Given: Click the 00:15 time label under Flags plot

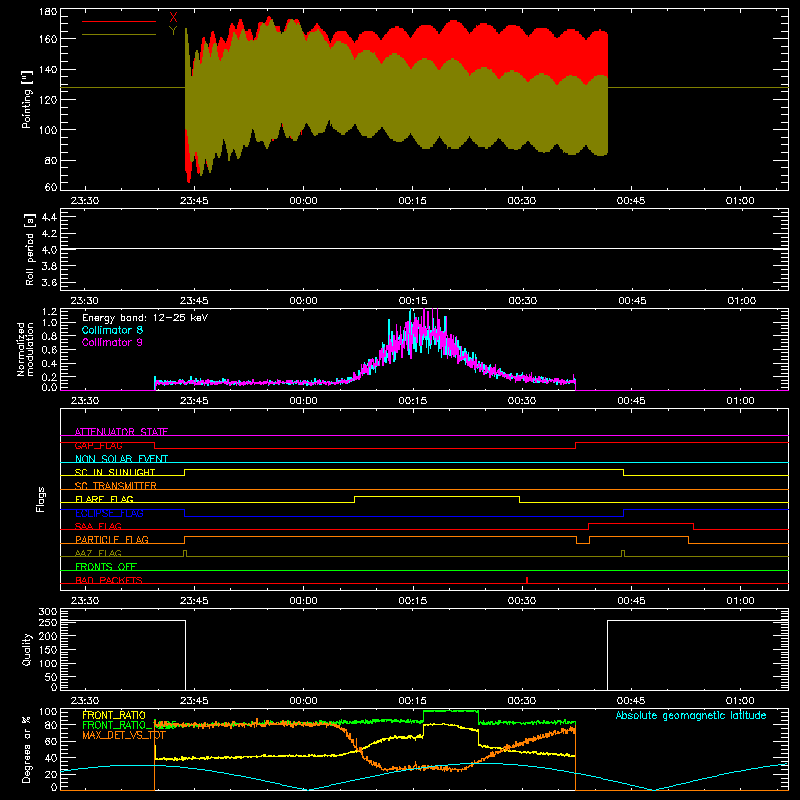Looking at the screenshot, I should point(412,601).
